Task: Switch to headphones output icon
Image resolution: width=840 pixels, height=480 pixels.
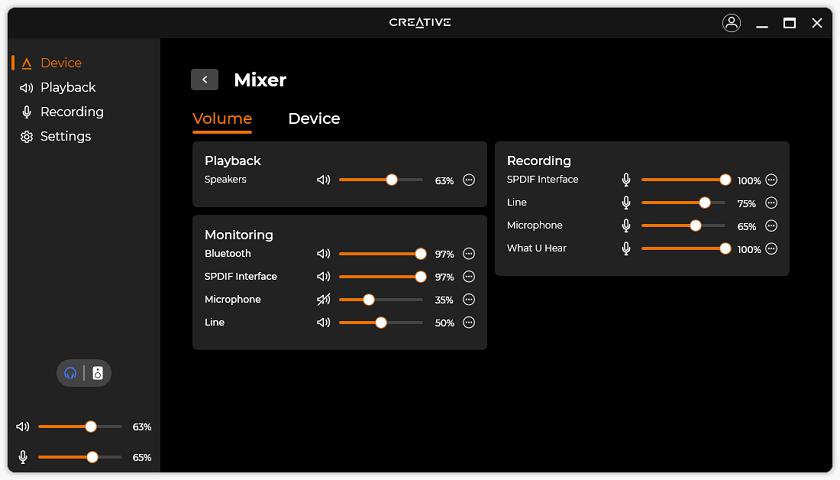Action: coord(70,373)
